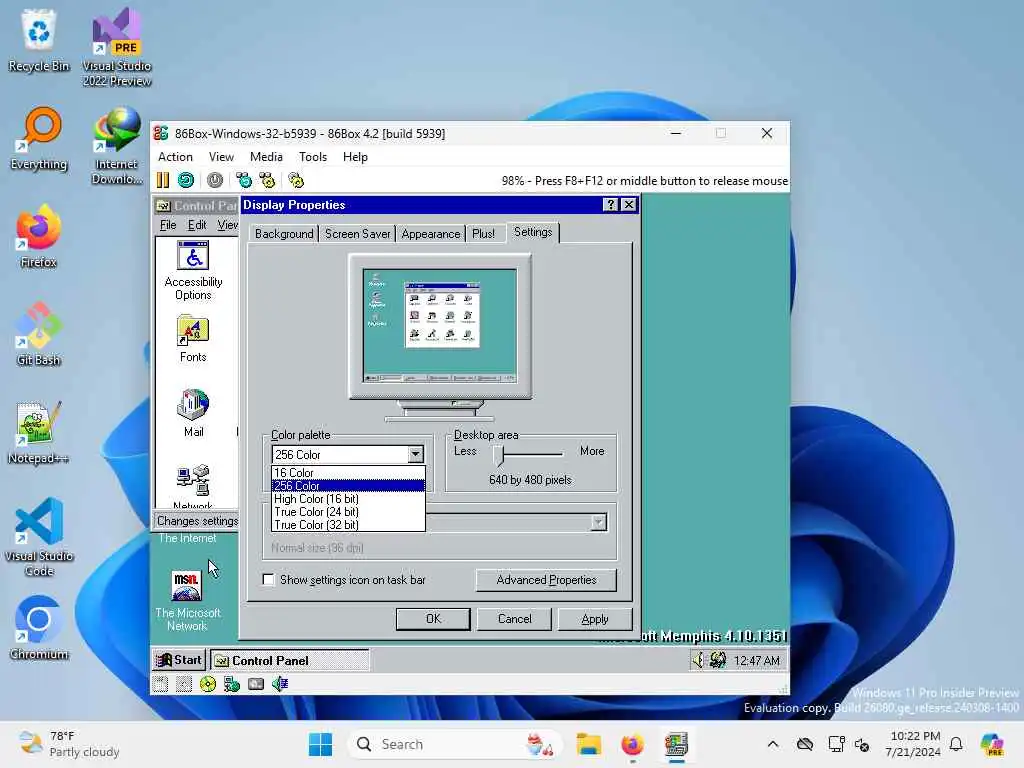Click the Windows 11 Search box
The width and height of the screenshot is (1024, 768).
pos(455,744)
